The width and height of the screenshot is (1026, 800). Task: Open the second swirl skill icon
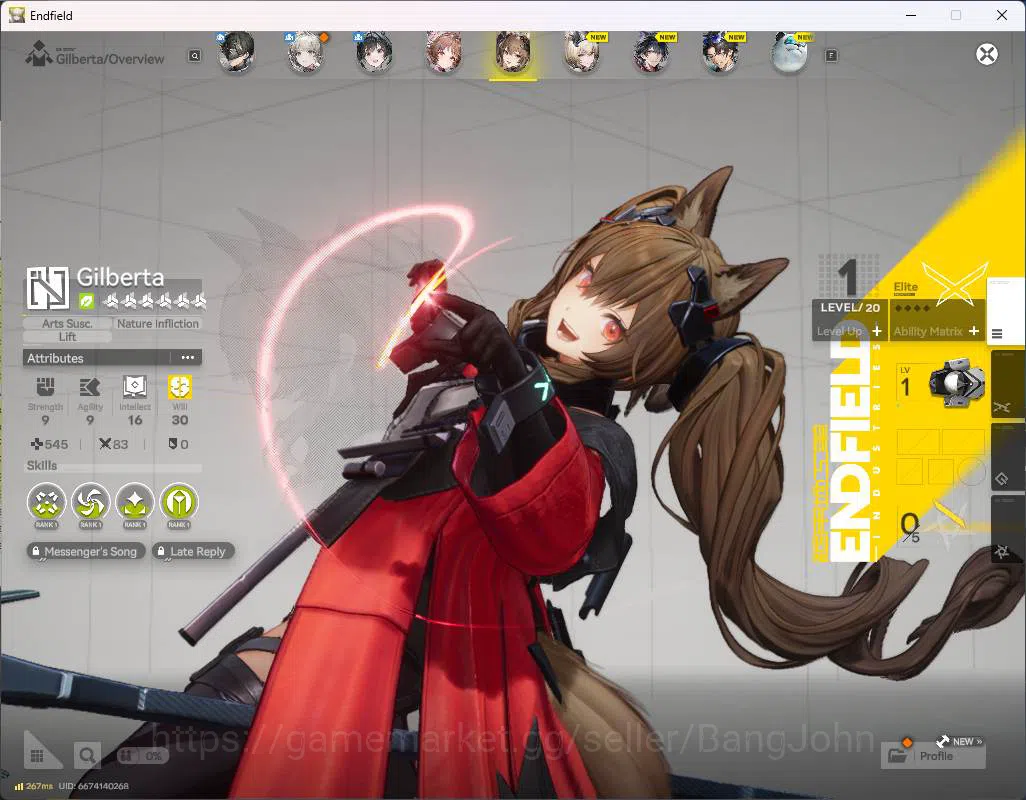[x=90, y=502]
